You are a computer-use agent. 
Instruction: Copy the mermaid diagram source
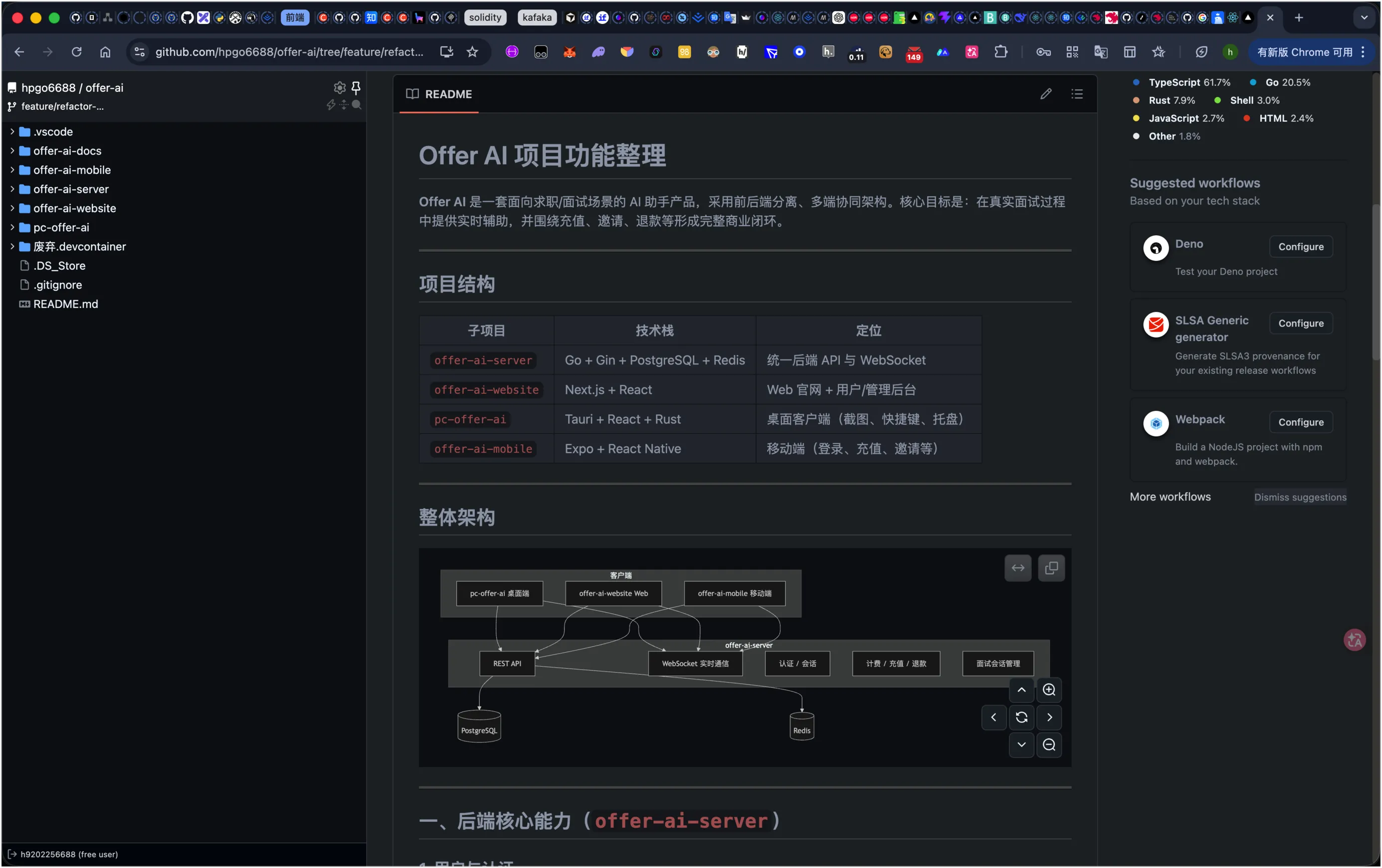[1051, 567]
